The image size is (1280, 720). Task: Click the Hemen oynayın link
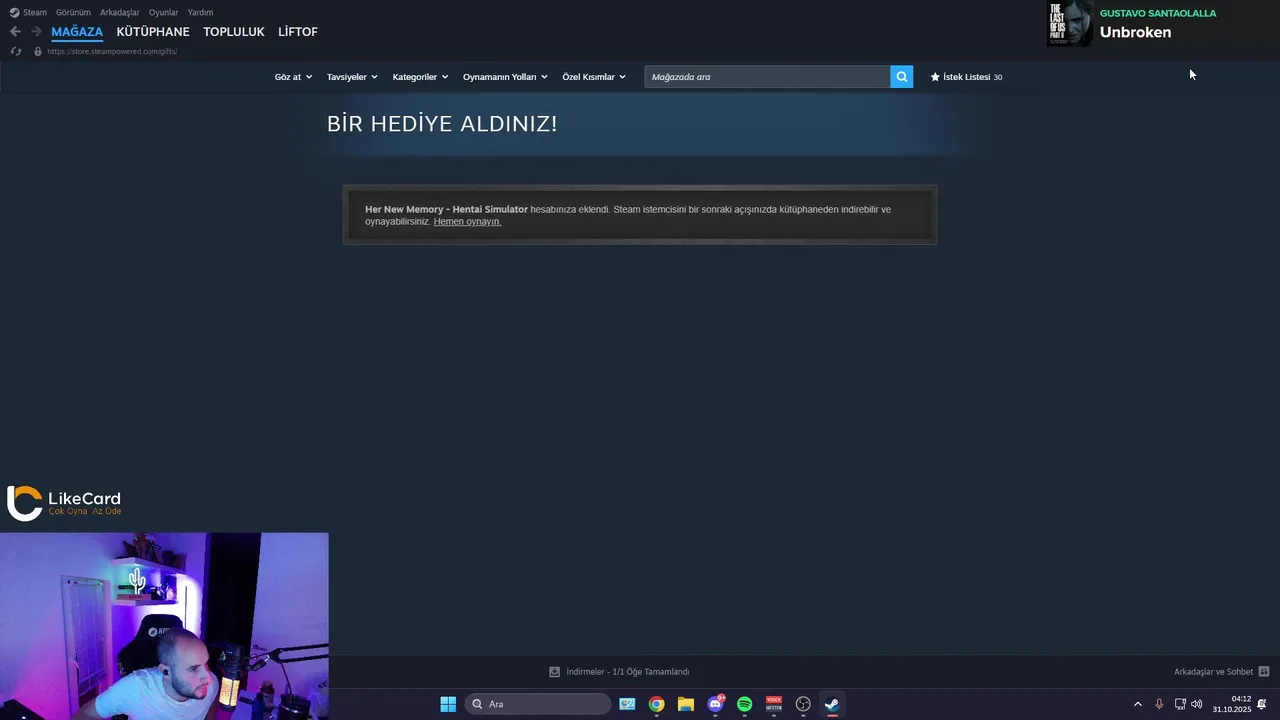(467, 222)
